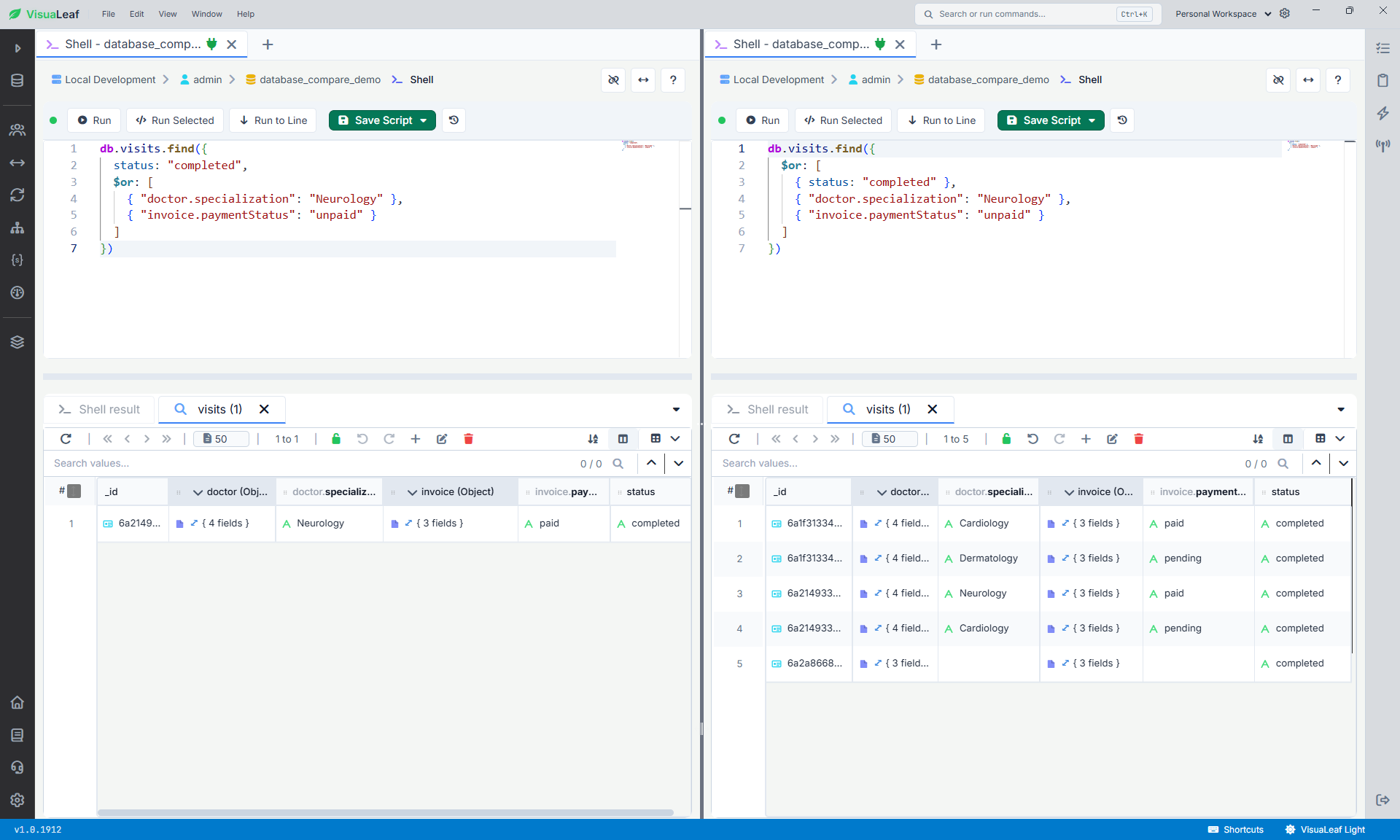Click Run to Line in left shell
This screenshot has width=1400, height=840.
pos(273,120)
